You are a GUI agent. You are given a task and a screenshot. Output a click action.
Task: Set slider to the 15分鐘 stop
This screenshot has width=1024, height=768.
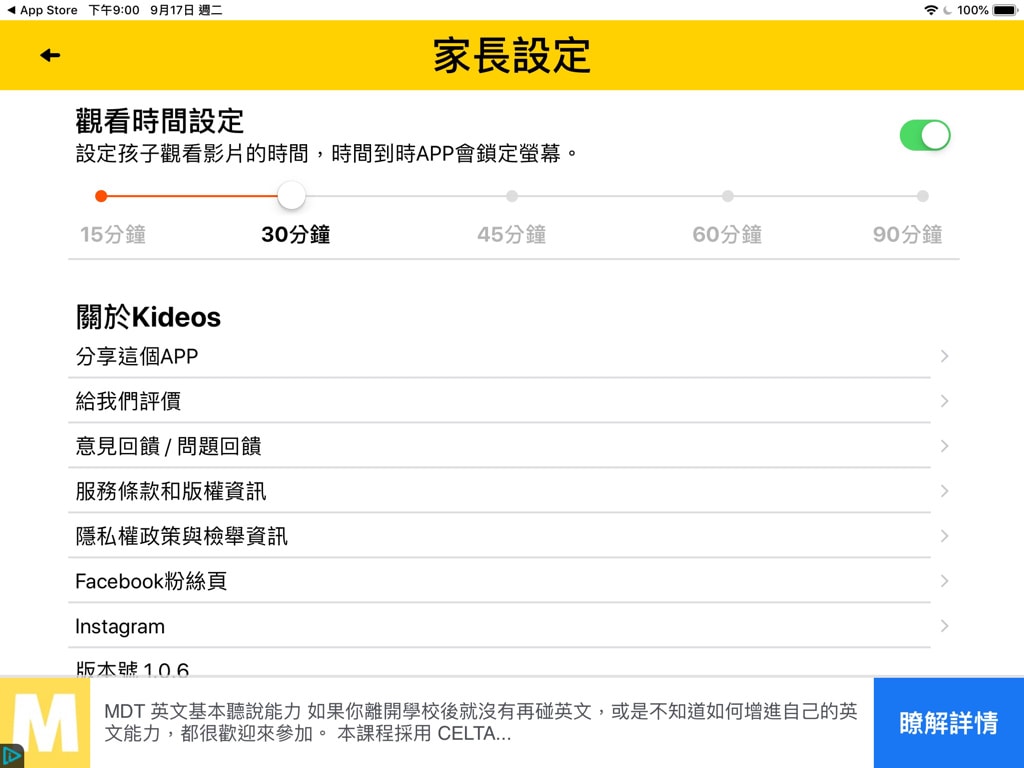click(x=101, y=196)
